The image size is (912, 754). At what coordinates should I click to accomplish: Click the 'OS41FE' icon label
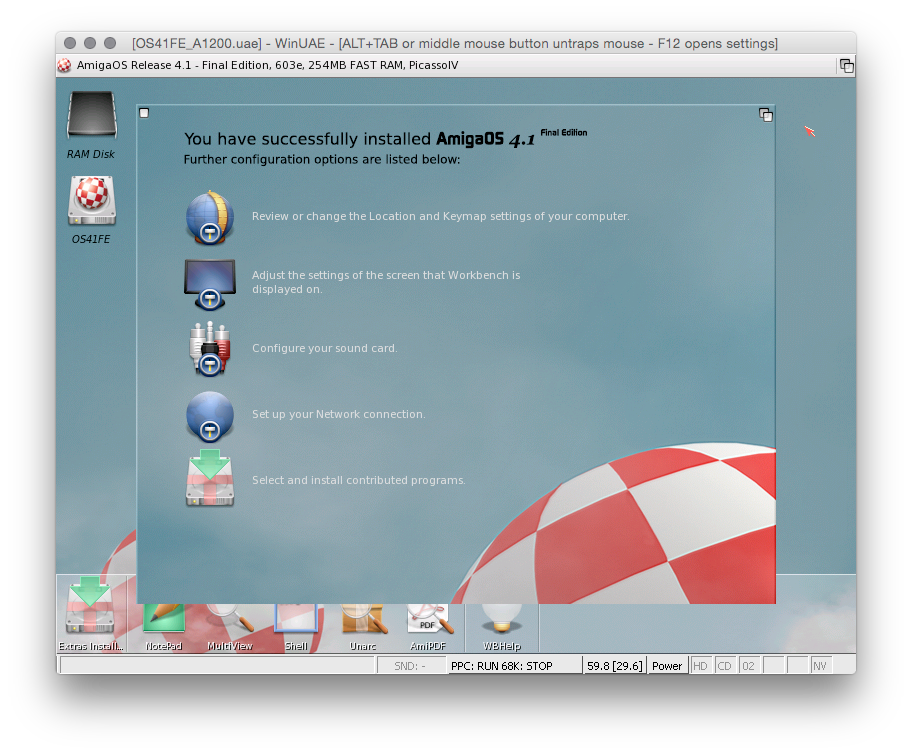tap(91, 239)
